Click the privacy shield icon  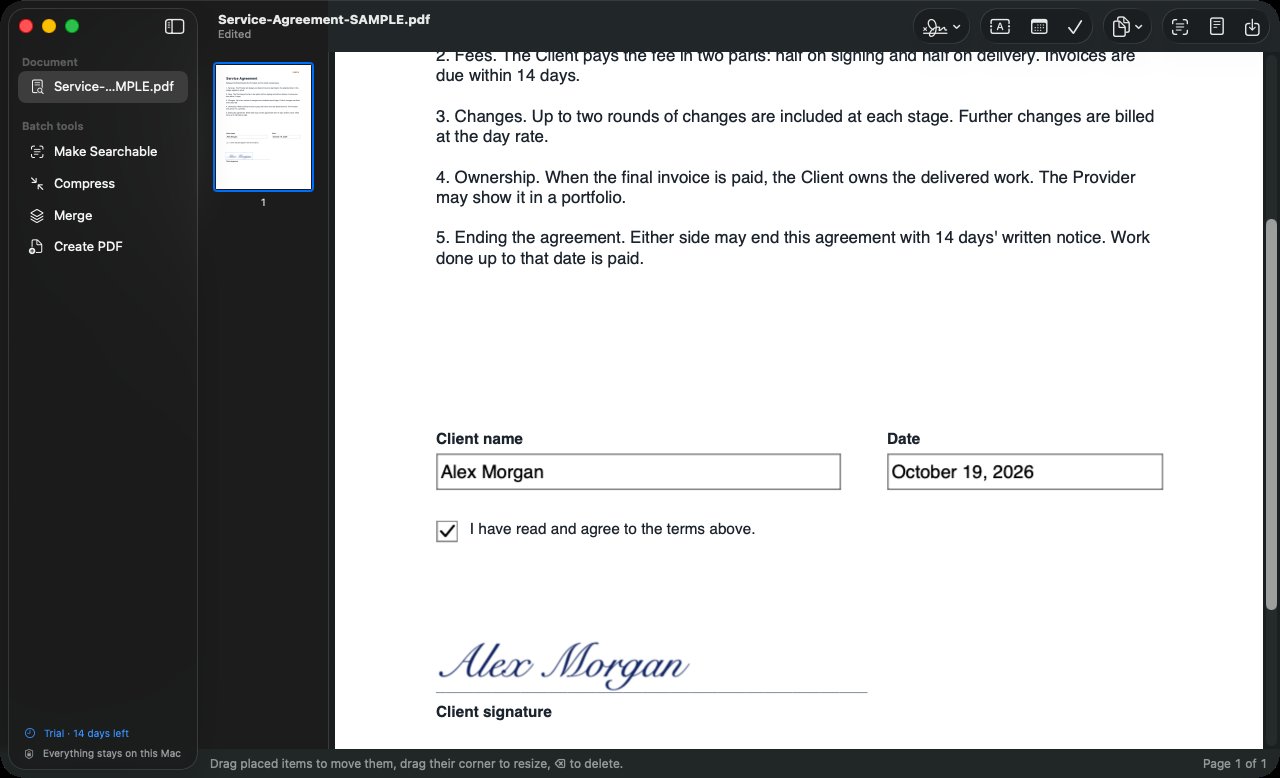point(29,754)
